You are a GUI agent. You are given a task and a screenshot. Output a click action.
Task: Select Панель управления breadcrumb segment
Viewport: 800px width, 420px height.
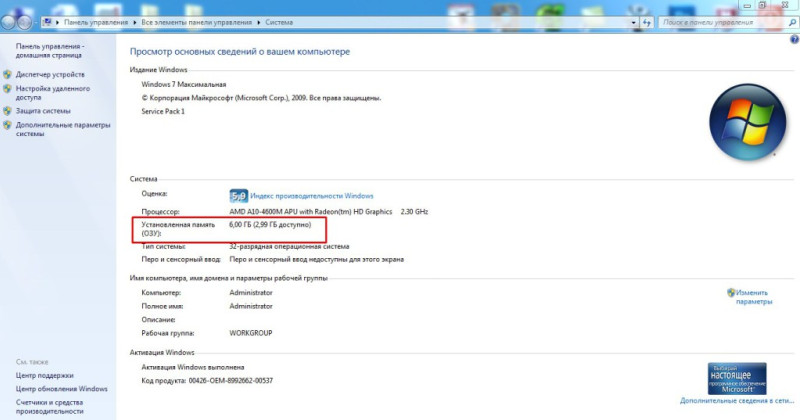click(x=96, y=22)
